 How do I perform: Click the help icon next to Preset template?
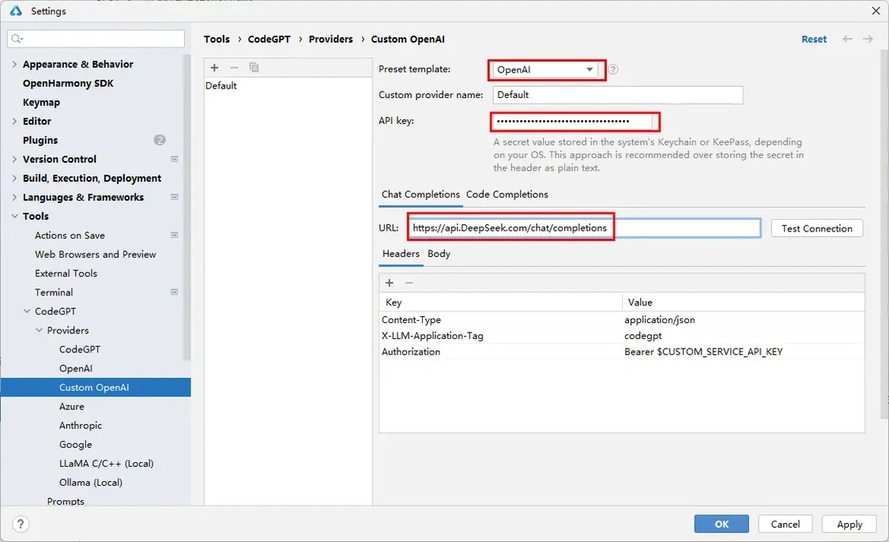[614, 70]
